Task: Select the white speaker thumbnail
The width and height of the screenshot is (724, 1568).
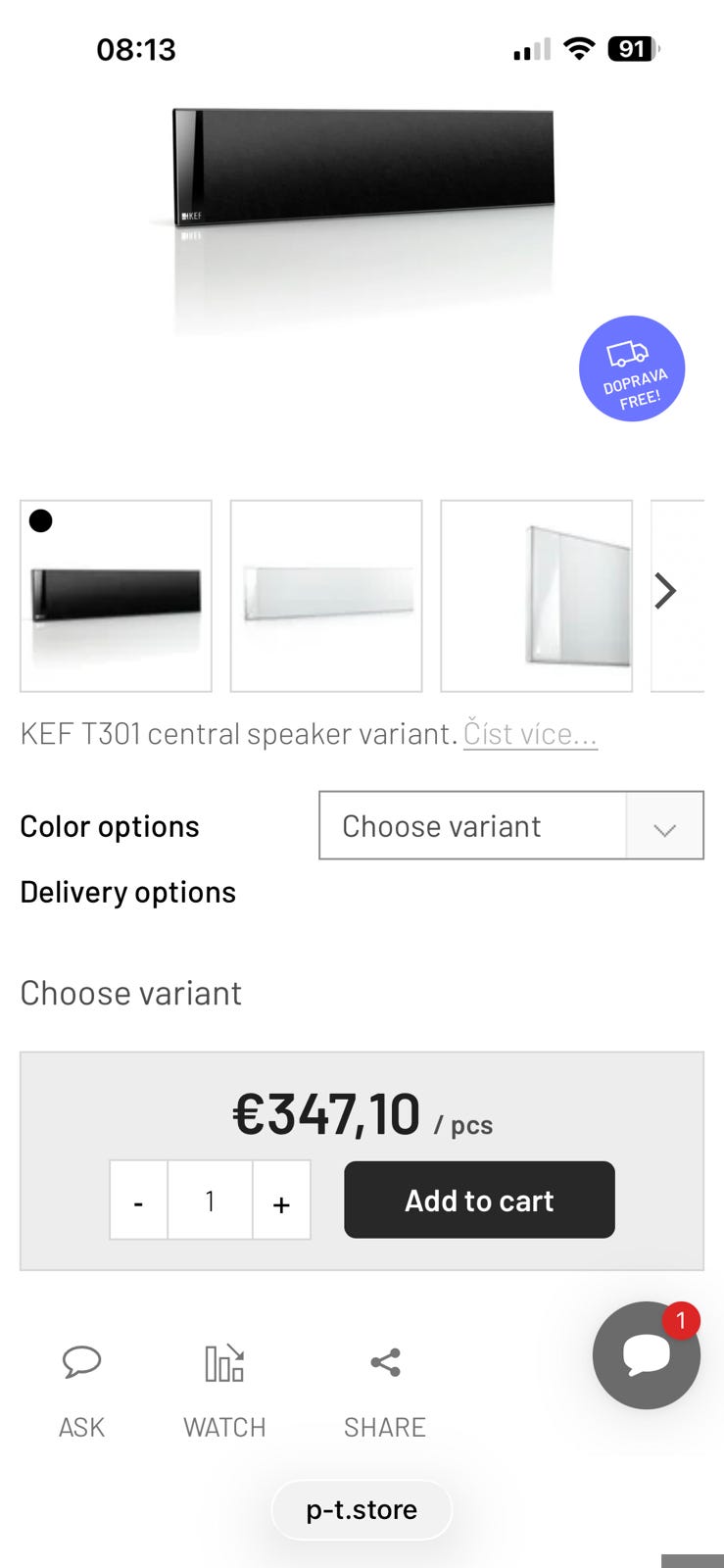Action: 326,596
